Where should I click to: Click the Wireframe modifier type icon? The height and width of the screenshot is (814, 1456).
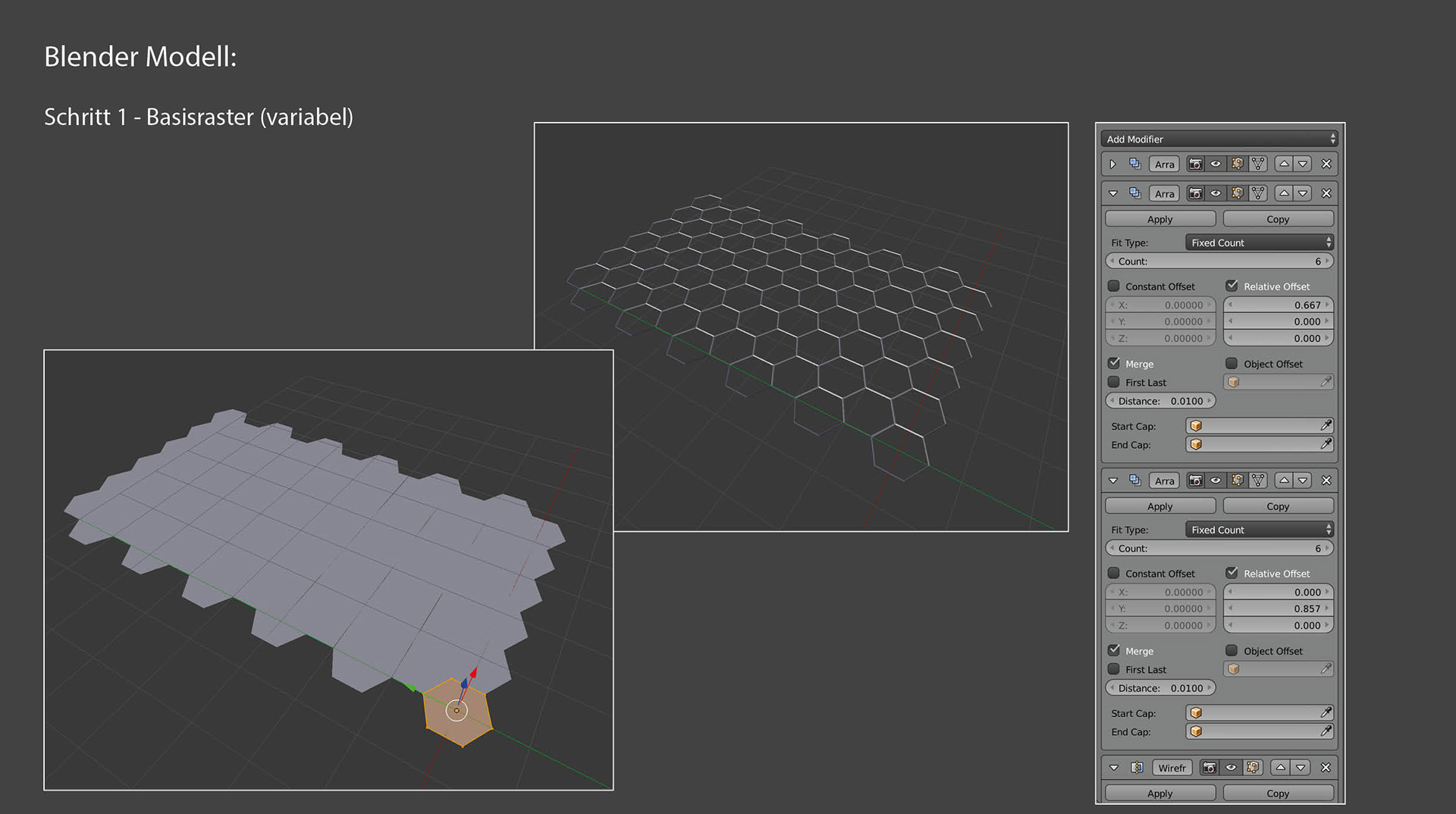pos(1137,768)
